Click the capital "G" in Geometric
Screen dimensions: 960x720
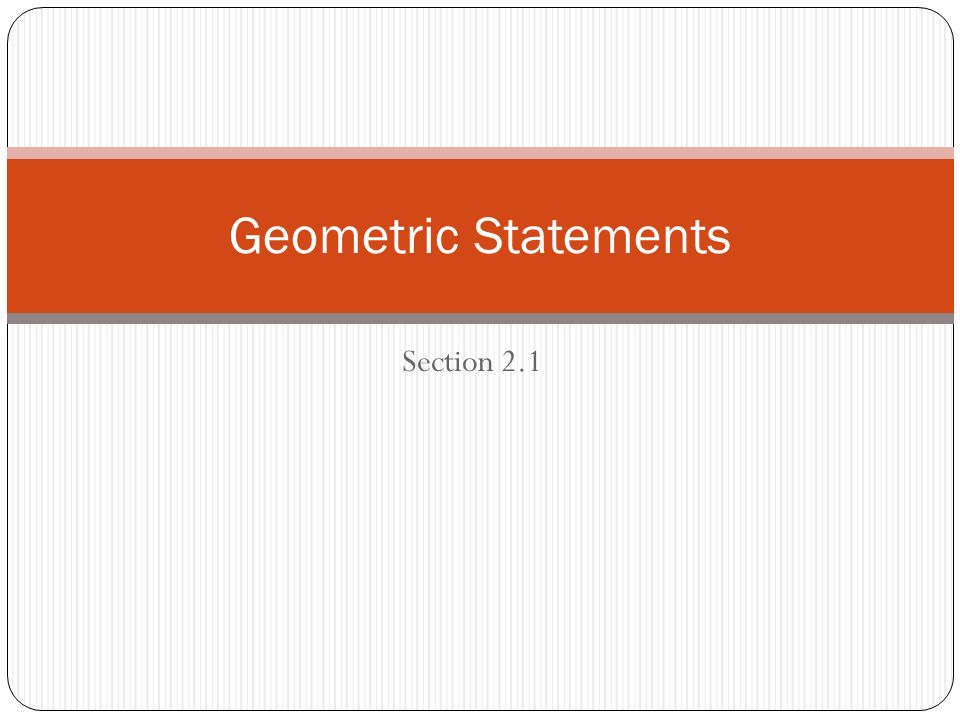tap(246, 236)
